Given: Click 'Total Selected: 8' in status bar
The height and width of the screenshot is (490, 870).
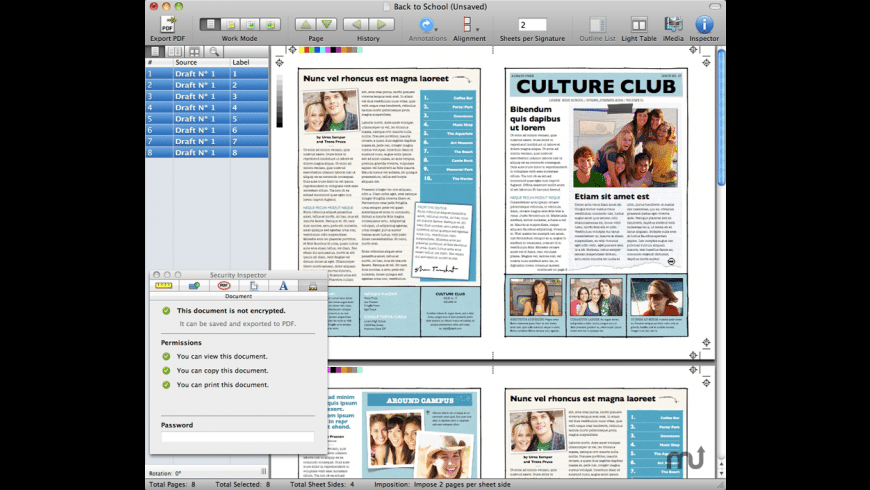Looking at the screenshot, I should [242, 484].
